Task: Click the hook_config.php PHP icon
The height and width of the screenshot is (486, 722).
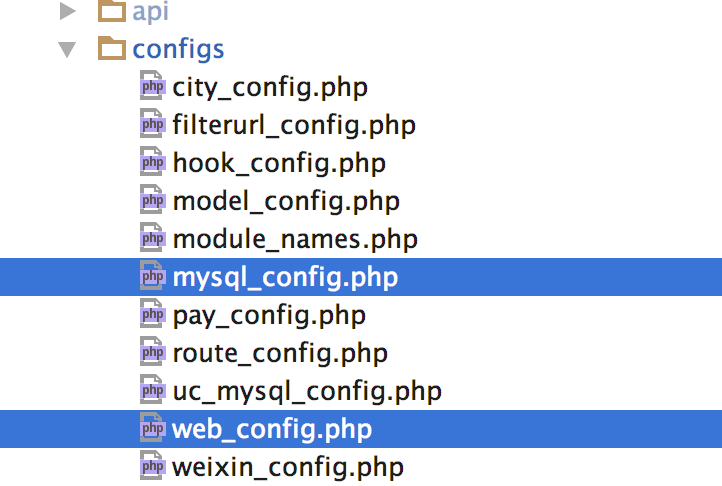Action: click(152, 163)
